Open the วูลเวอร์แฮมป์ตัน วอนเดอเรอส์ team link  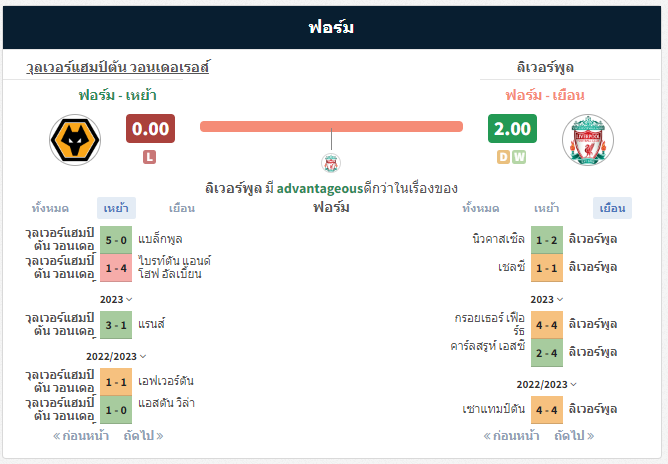(118, 67)
